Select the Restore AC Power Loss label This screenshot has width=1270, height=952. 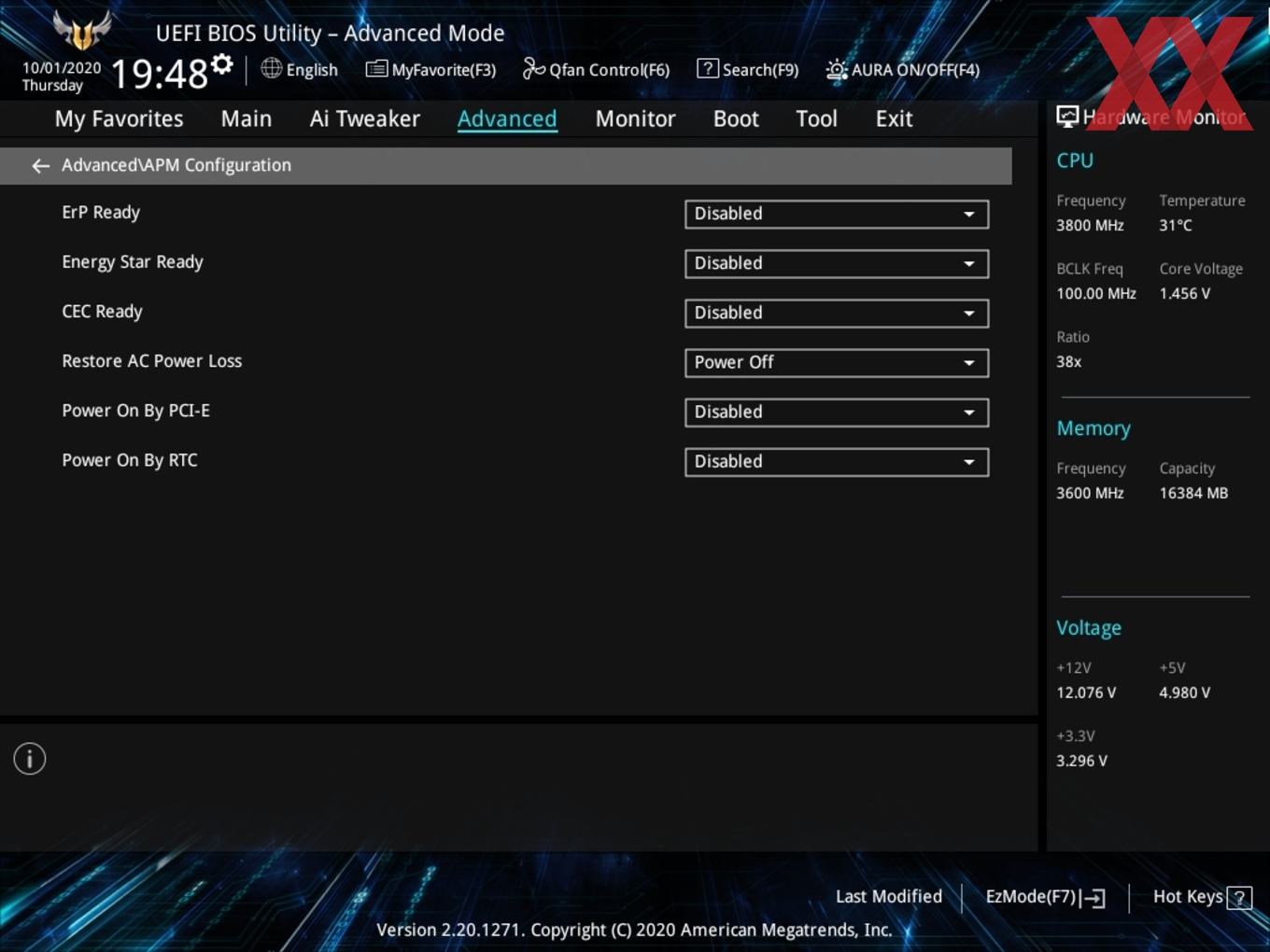click(151, 361)
